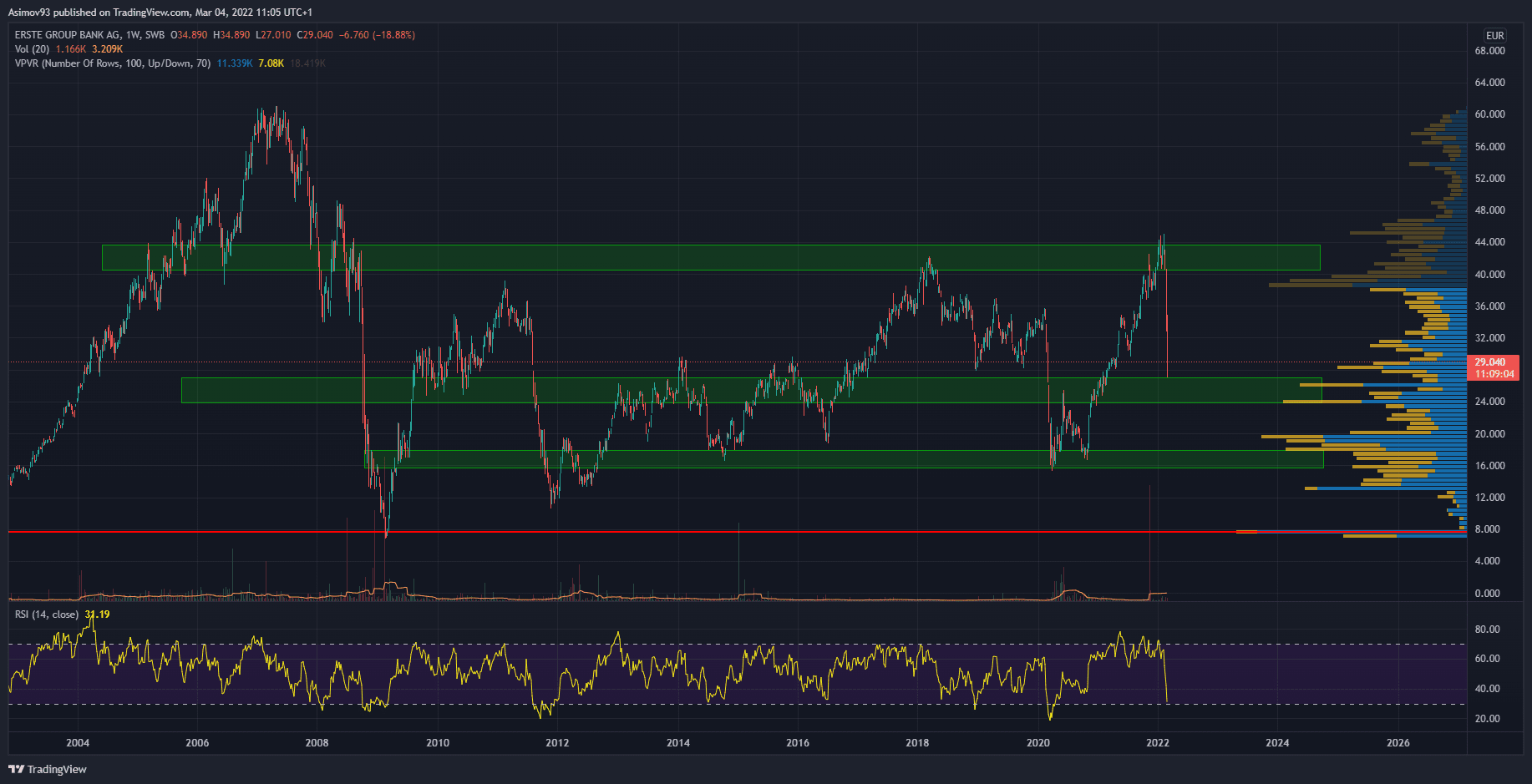
Task: Click the ERSTE GROUP BANK AG symbol title
Action: [67, 35]
